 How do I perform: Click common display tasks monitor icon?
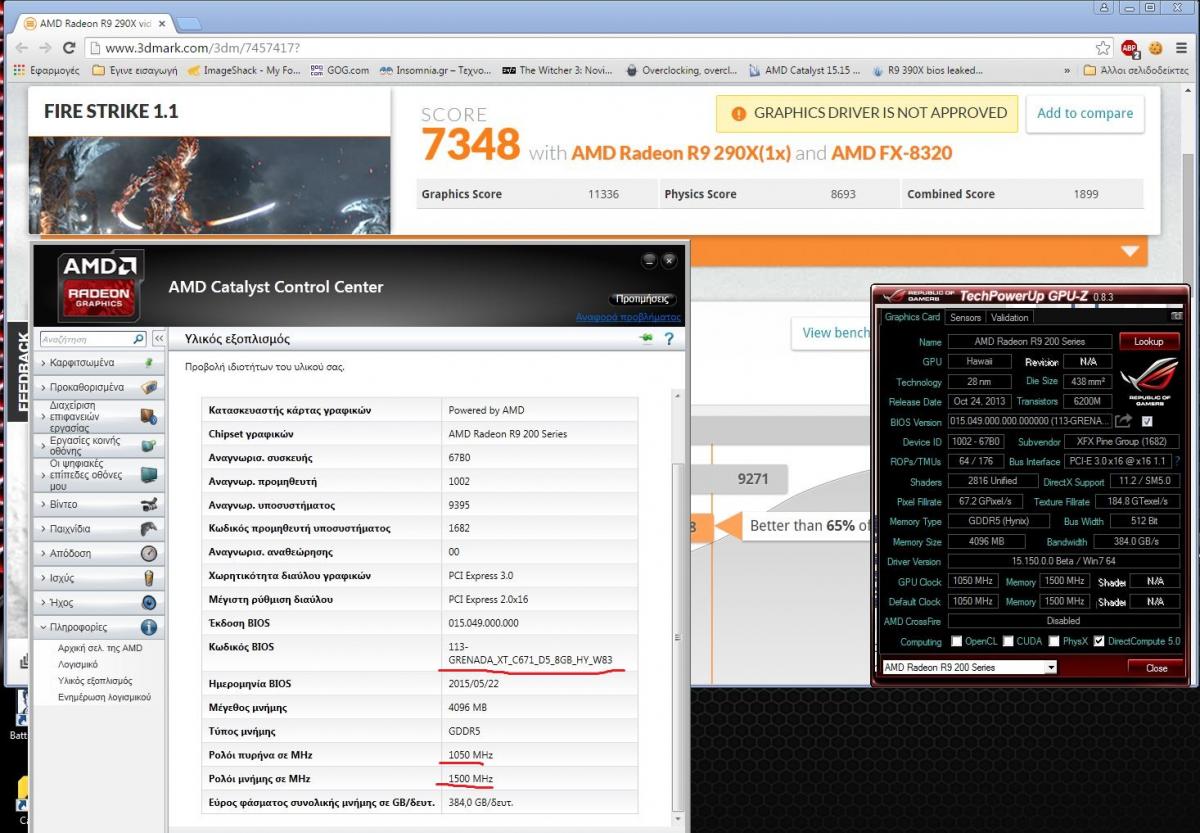(148, 446)
